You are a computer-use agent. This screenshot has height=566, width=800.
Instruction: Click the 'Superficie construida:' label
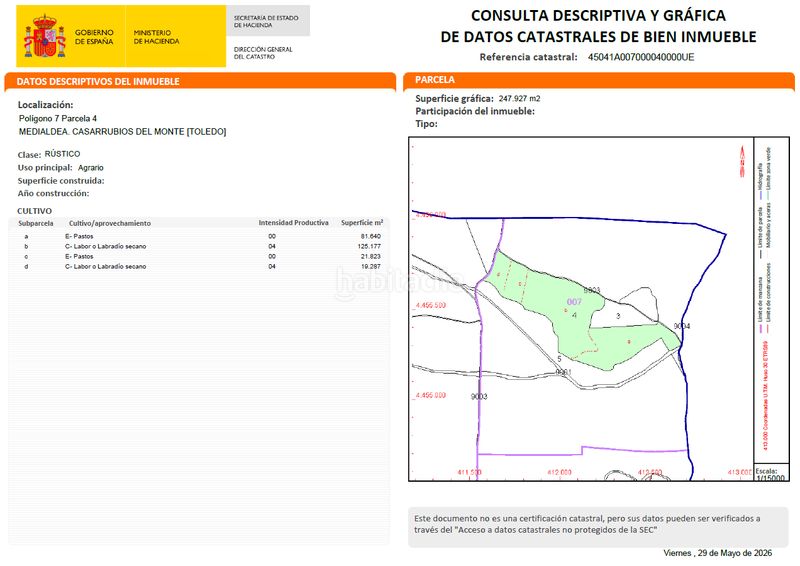[61, 181]
